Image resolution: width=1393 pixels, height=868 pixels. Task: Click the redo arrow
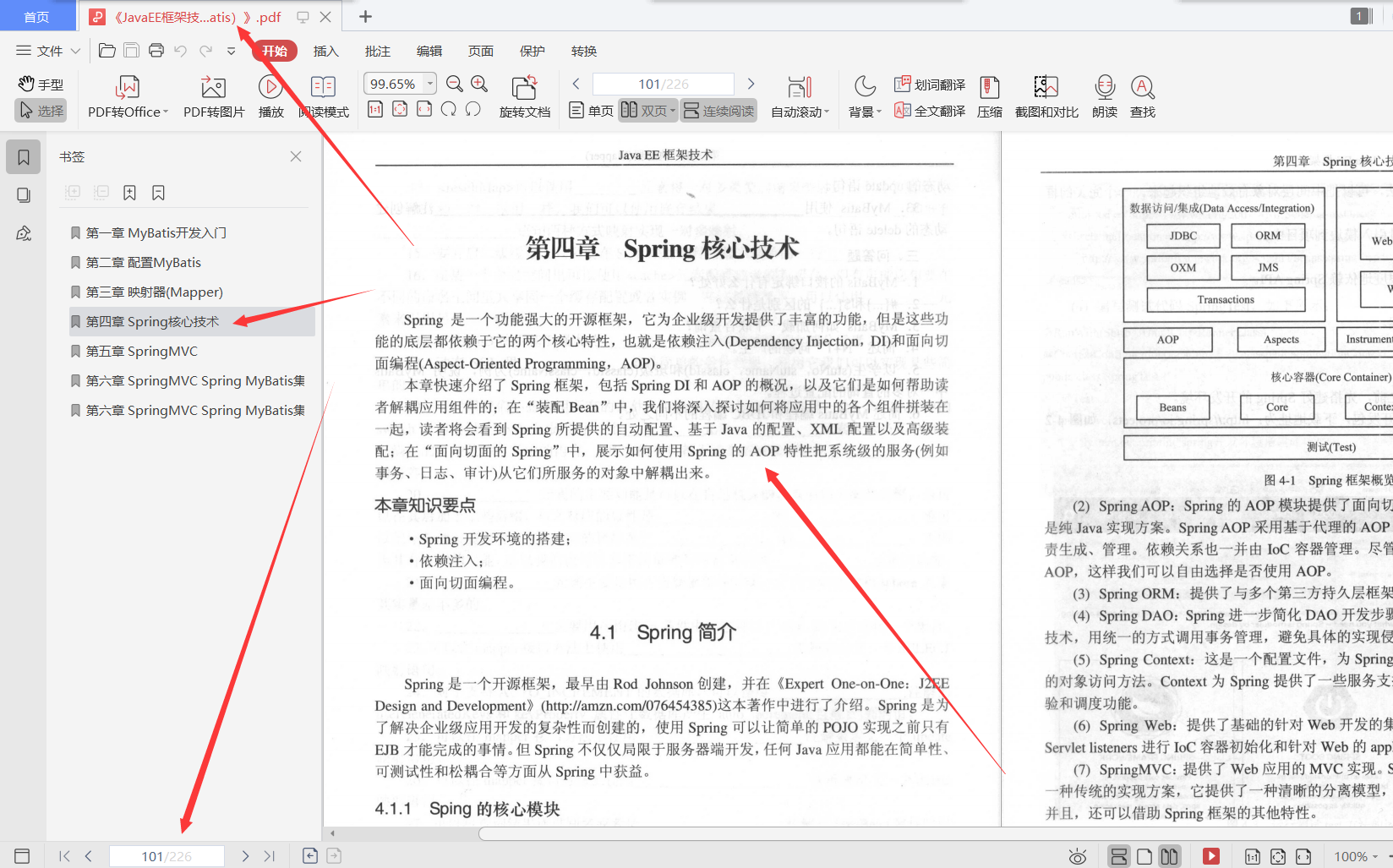click(205, 51)
